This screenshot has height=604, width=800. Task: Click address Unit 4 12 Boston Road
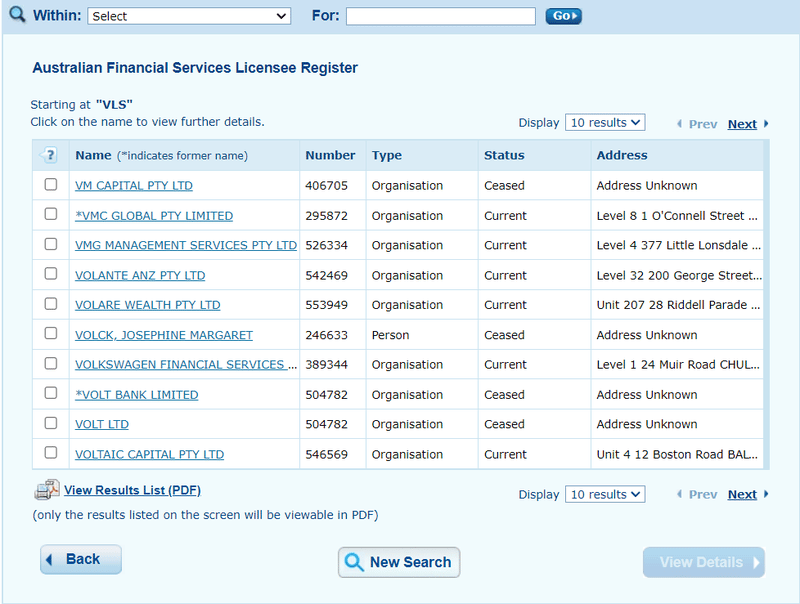[x=678, y=455]
